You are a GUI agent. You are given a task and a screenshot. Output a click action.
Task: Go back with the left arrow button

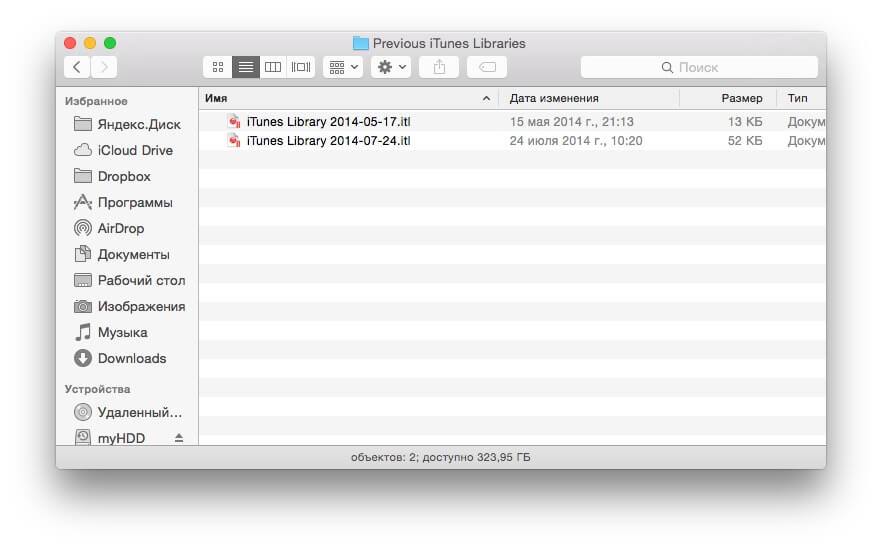click(x=77, y=67)
